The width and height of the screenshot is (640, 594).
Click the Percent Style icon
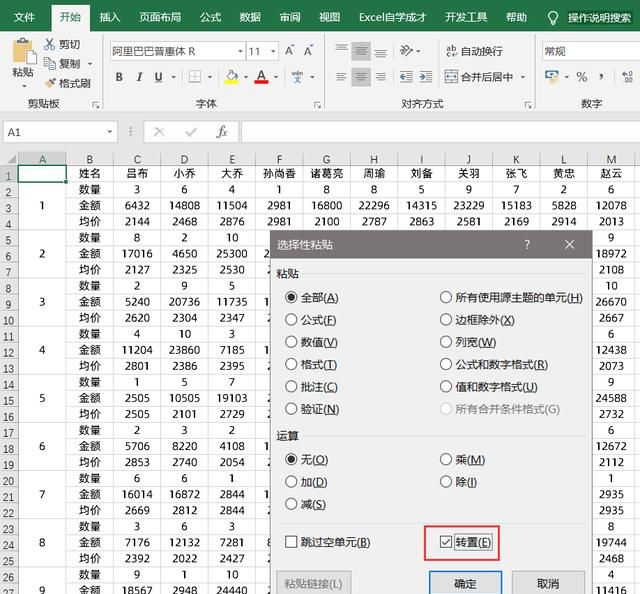[582, 77]
